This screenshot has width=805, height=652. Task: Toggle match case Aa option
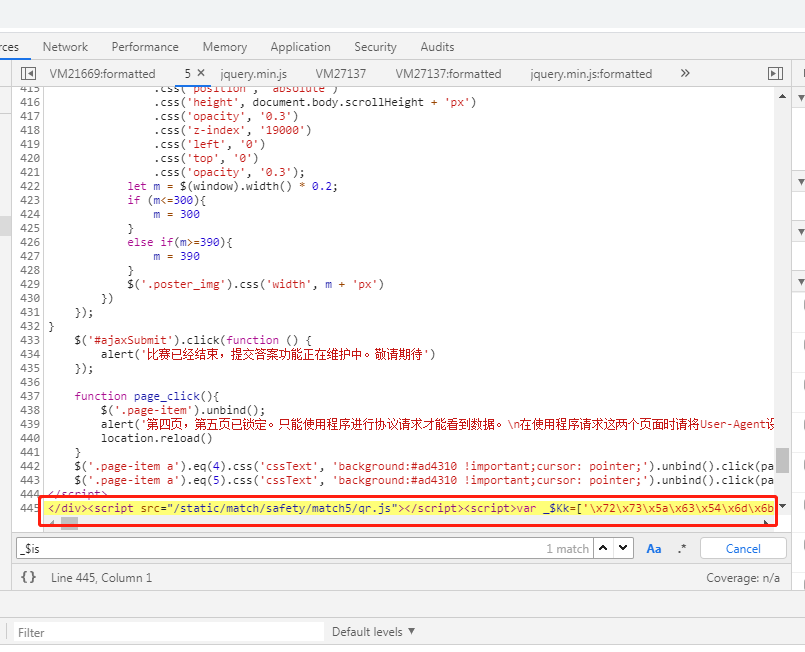click(654, 548)
